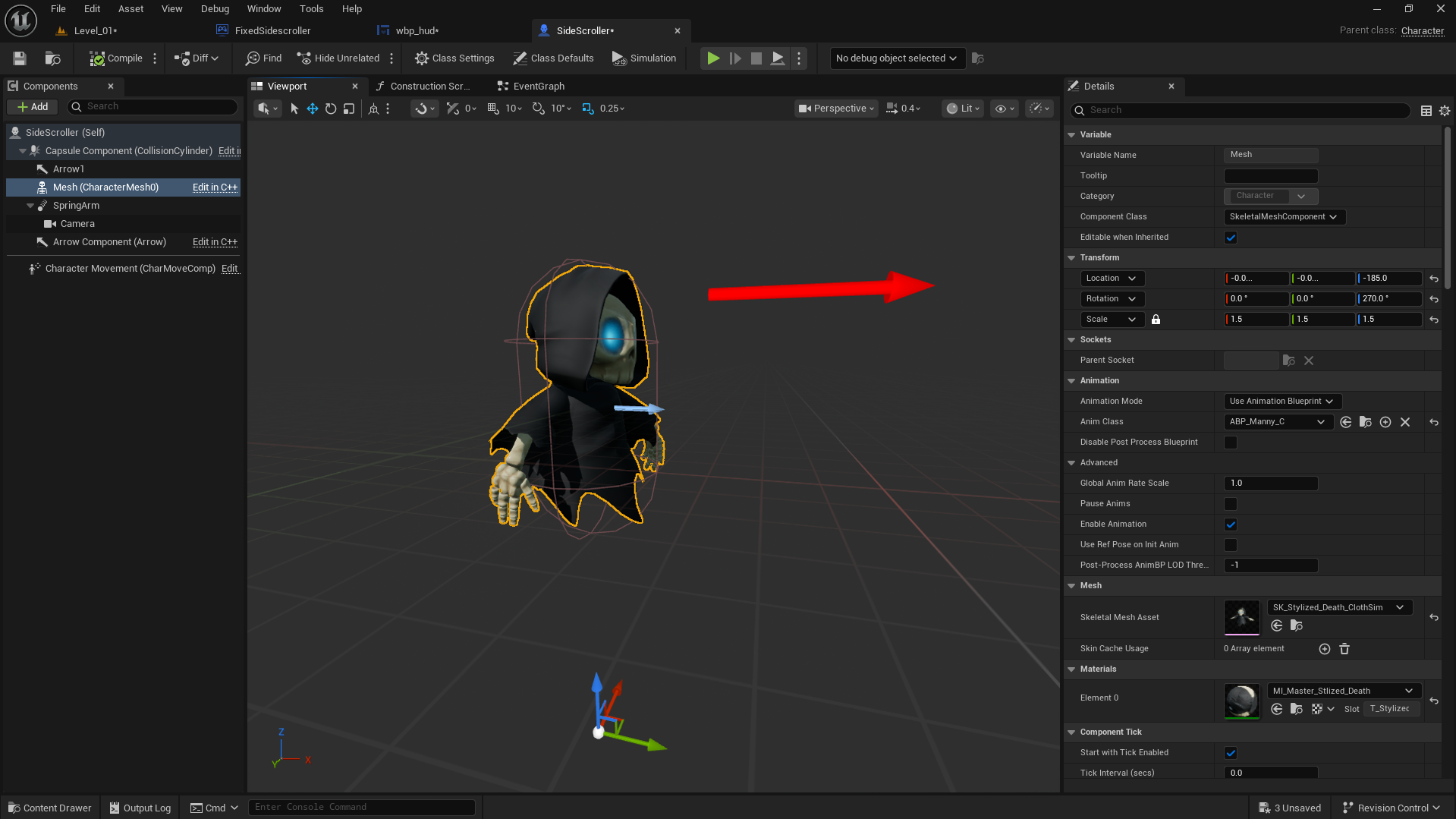The width and height of the screenshot is (1456, 819).
Task: Toggle the Scale lock ratio icon
Action: tap(1156, 320)
